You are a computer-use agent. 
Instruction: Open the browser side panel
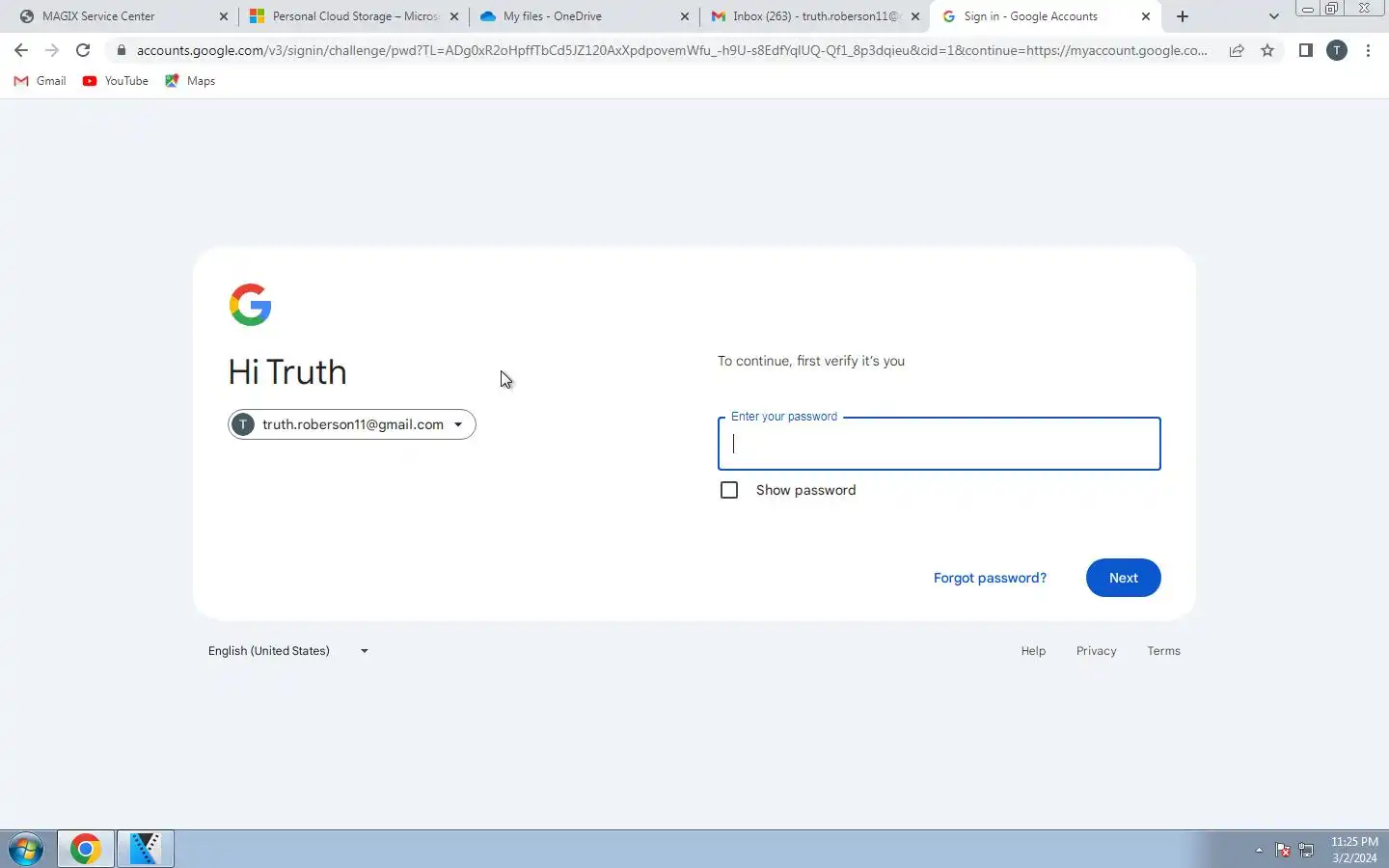tap(1305, 50)
